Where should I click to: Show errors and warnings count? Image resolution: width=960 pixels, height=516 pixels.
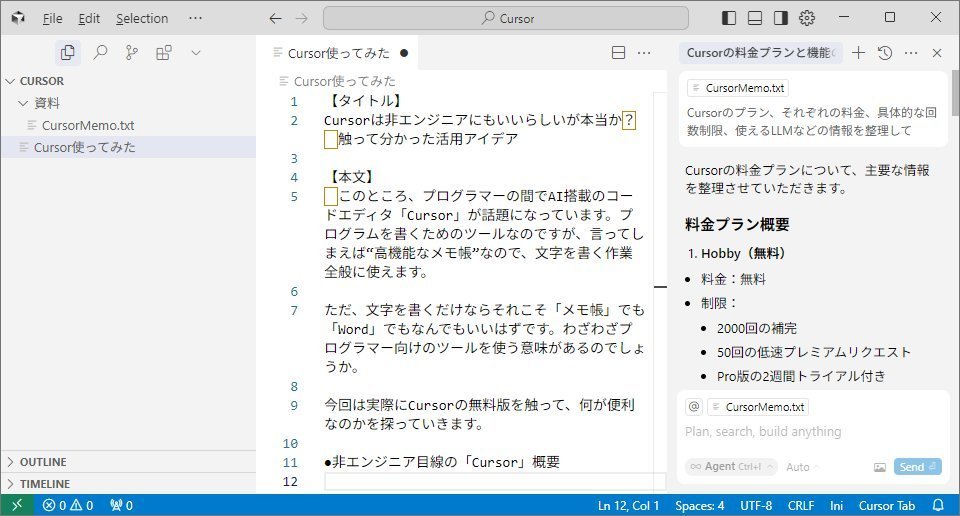68,505
